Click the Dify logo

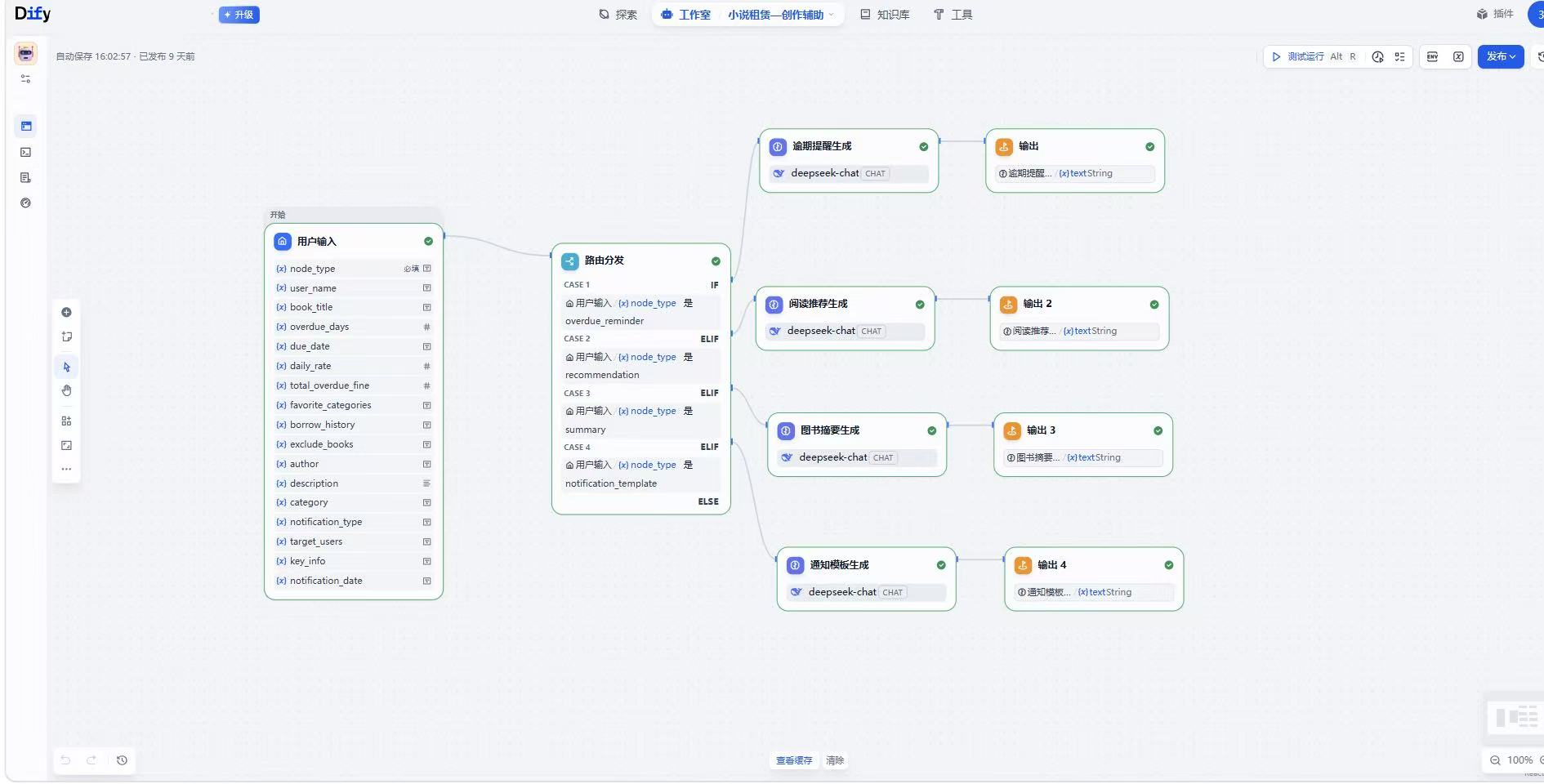[x=33, y=14]
